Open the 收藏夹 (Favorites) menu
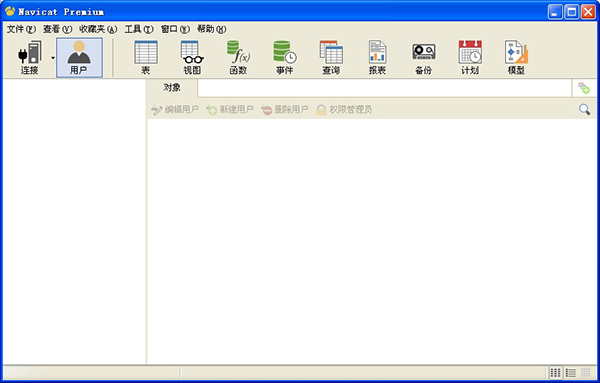The height and width of the screenshot is (383, 600). (98, 29)
